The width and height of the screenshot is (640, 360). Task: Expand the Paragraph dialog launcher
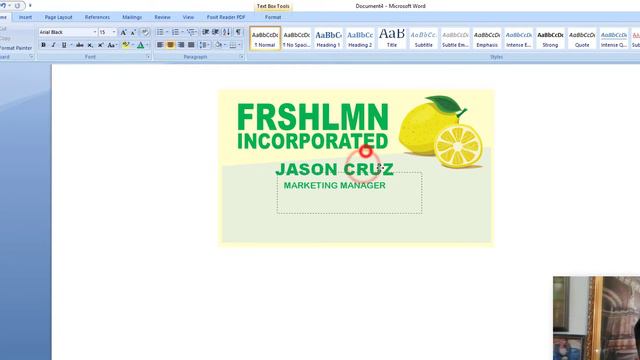[241, 57]
